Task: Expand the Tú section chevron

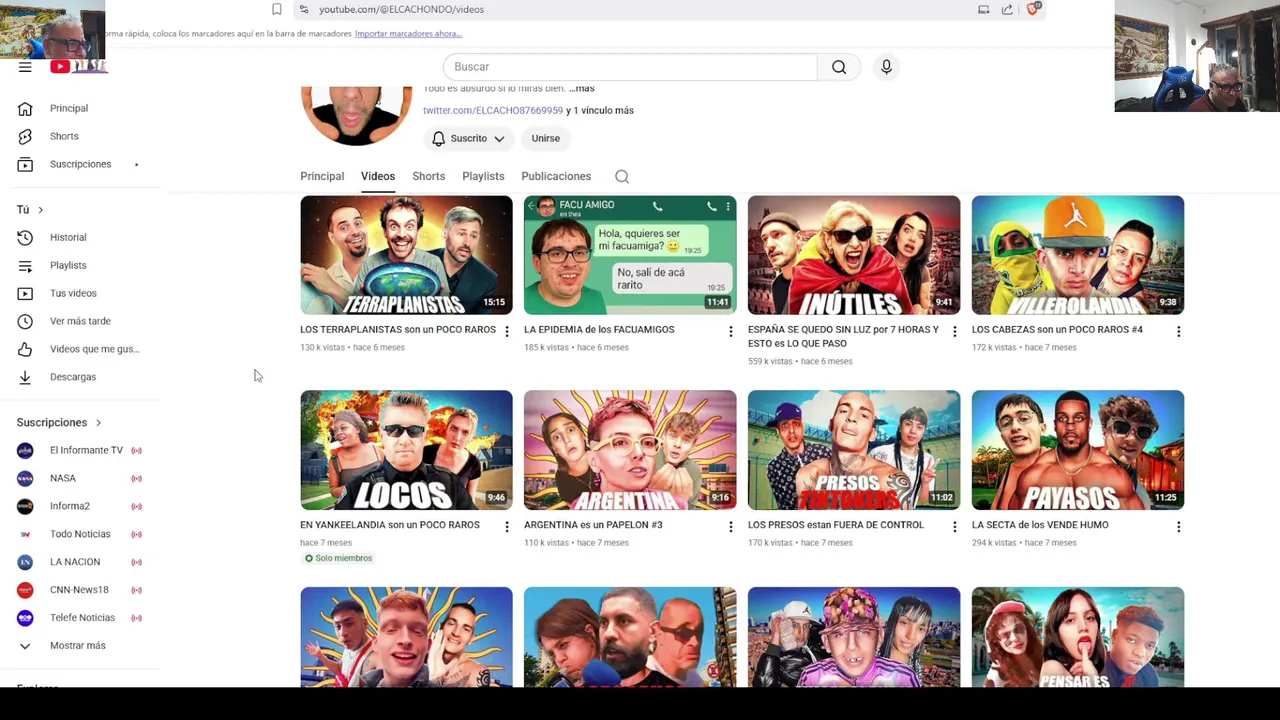Action: tap(40, 210)
